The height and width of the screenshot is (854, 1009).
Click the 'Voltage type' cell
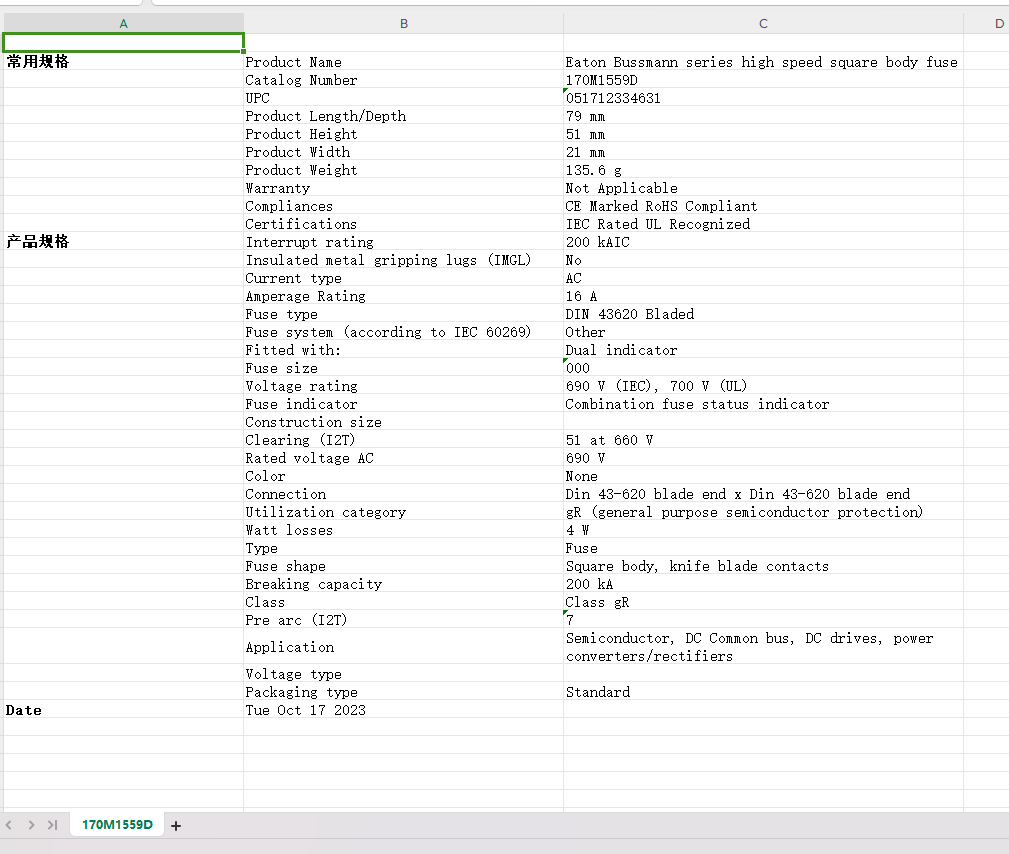403,674
